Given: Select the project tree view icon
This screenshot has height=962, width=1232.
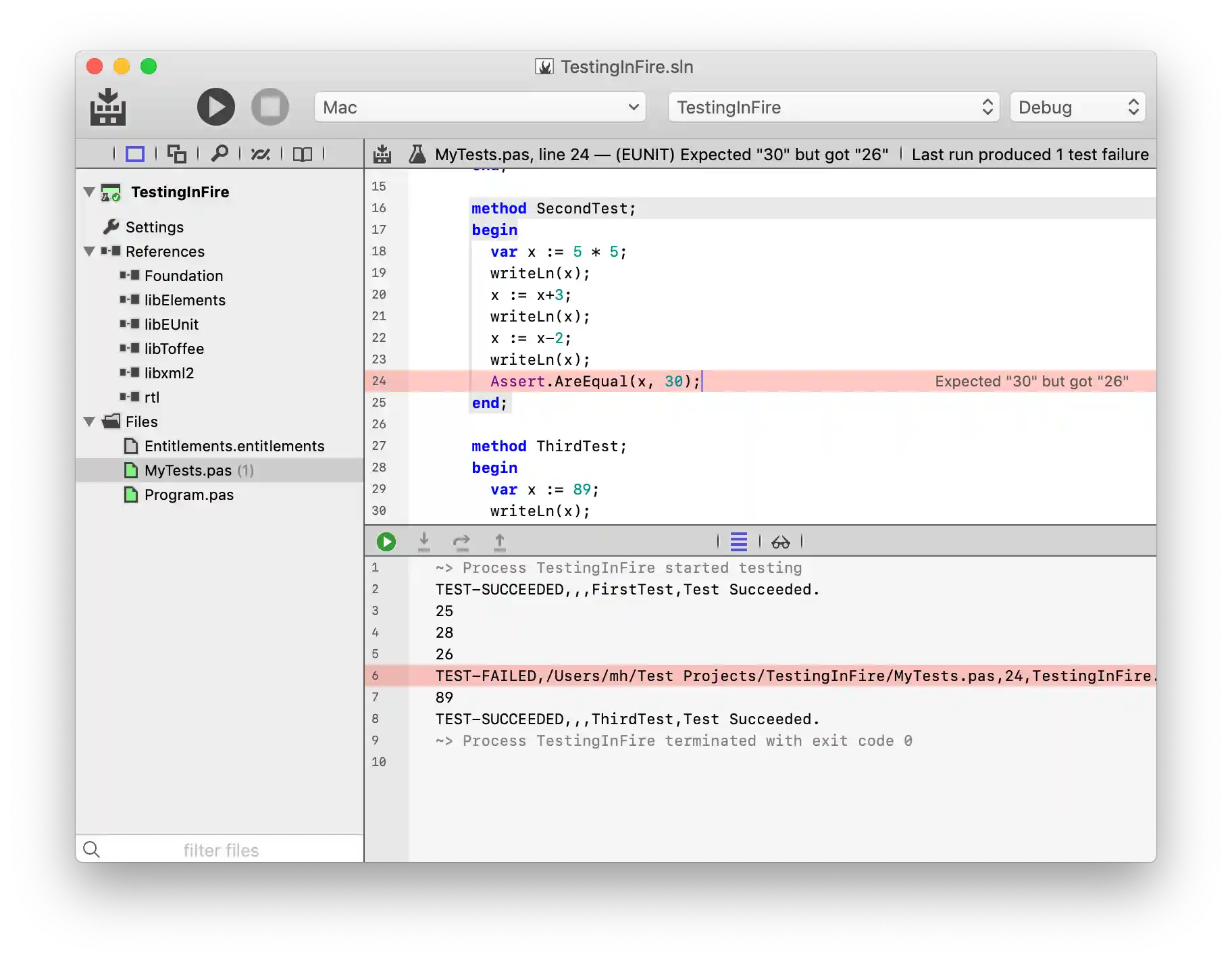Looking at the screenshot, I should (x=135, y=154).
